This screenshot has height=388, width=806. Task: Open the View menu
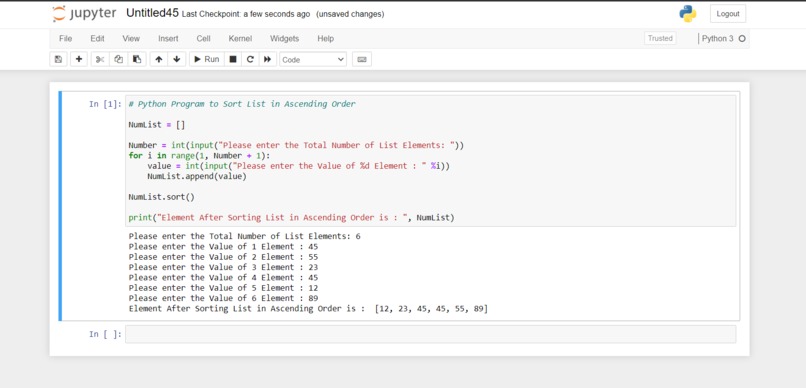[131, 39]
